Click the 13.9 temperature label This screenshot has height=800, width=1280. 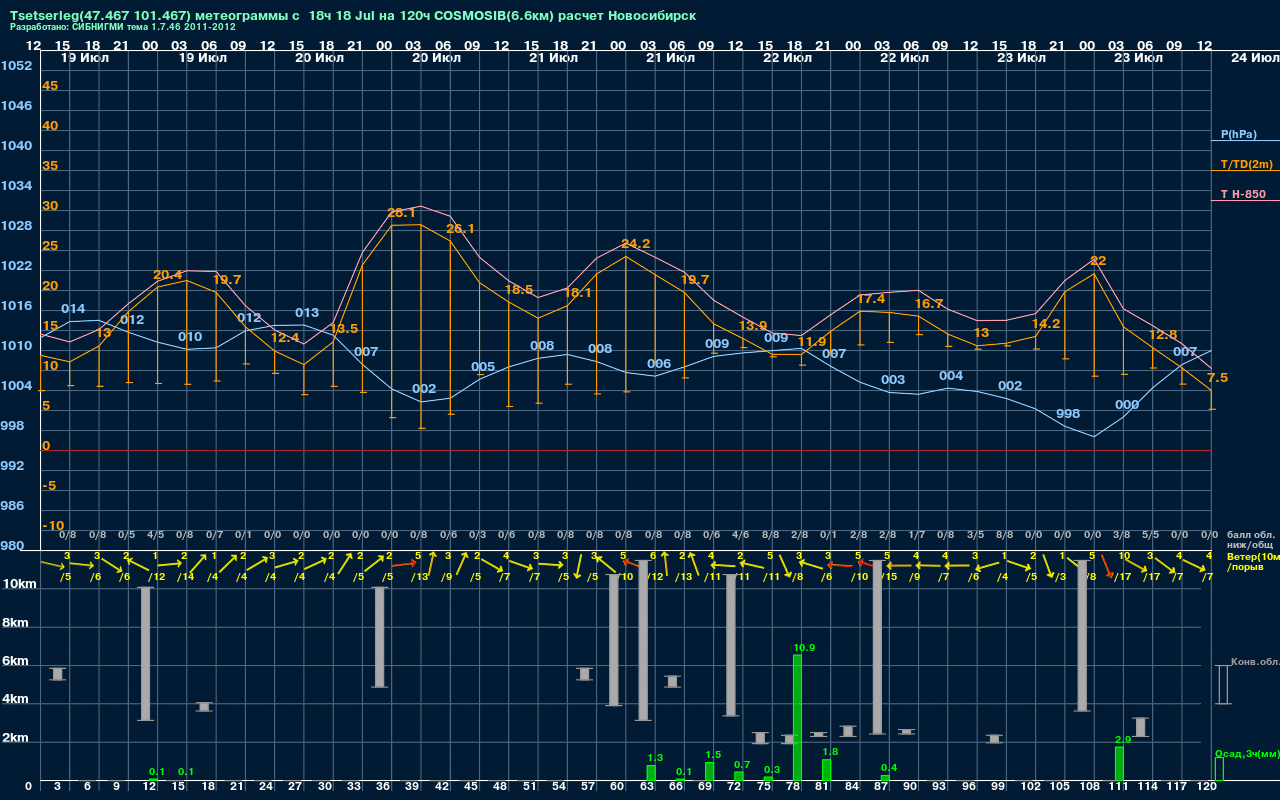tap(753, 326)
